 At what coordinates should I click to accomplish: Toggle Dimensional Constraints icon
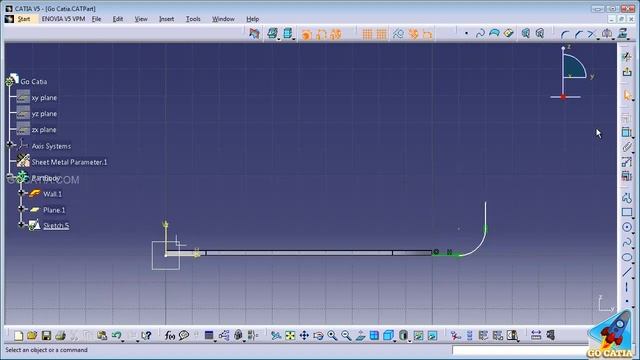[x=427, y=34]
